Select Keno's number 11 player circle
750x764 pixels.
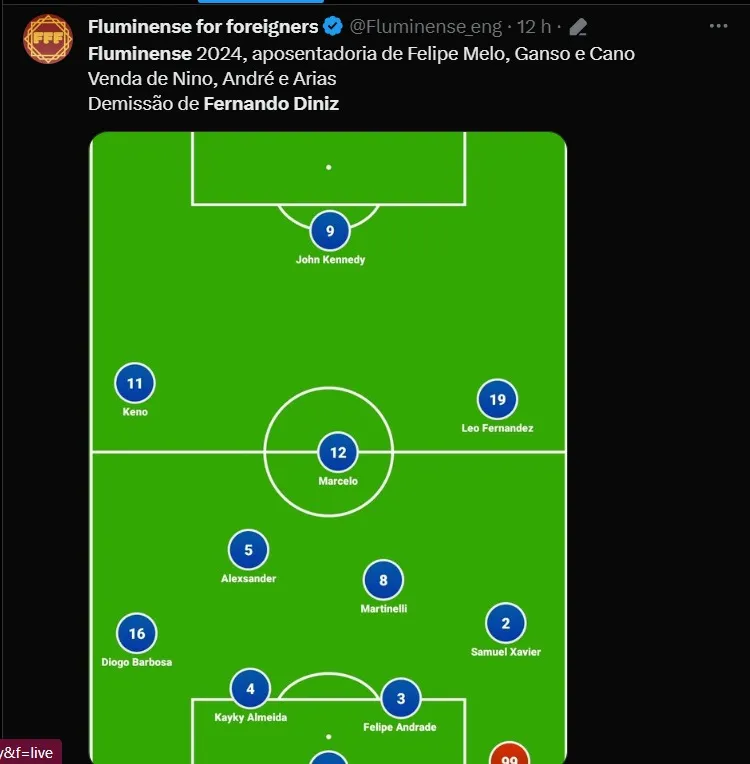tap(135, 384)
